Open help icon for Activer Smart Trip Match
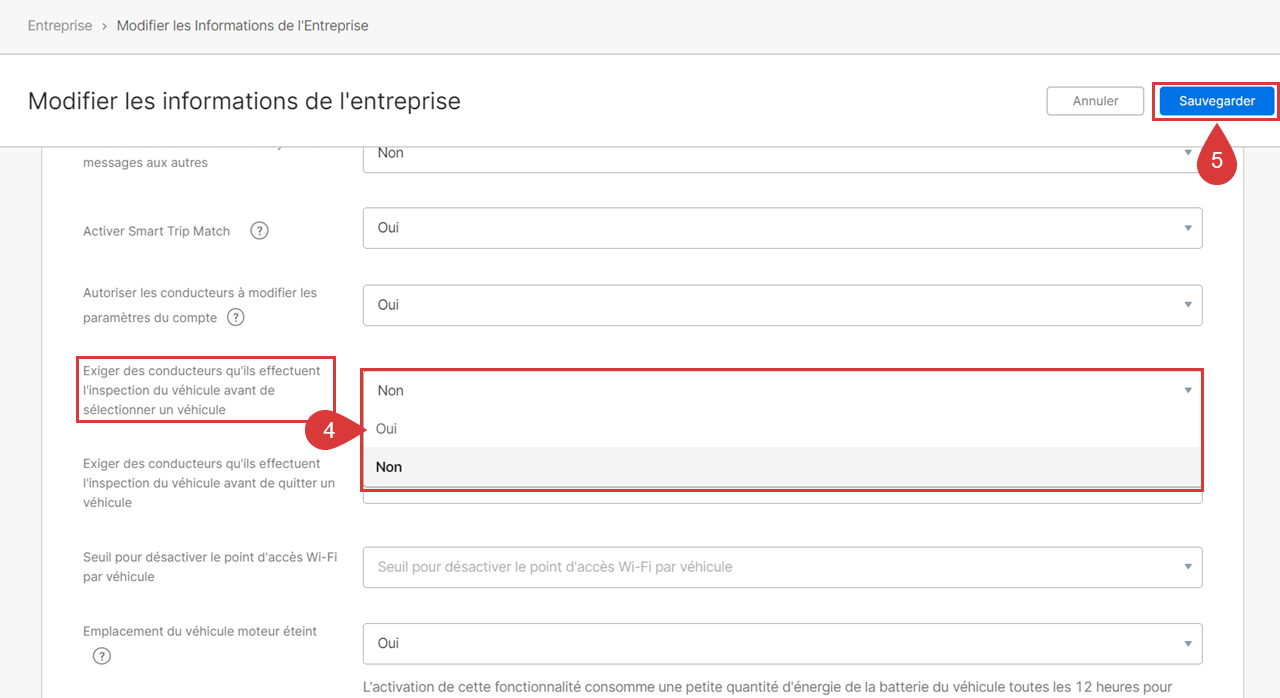 pyautogui.click(x=259, y=231)
